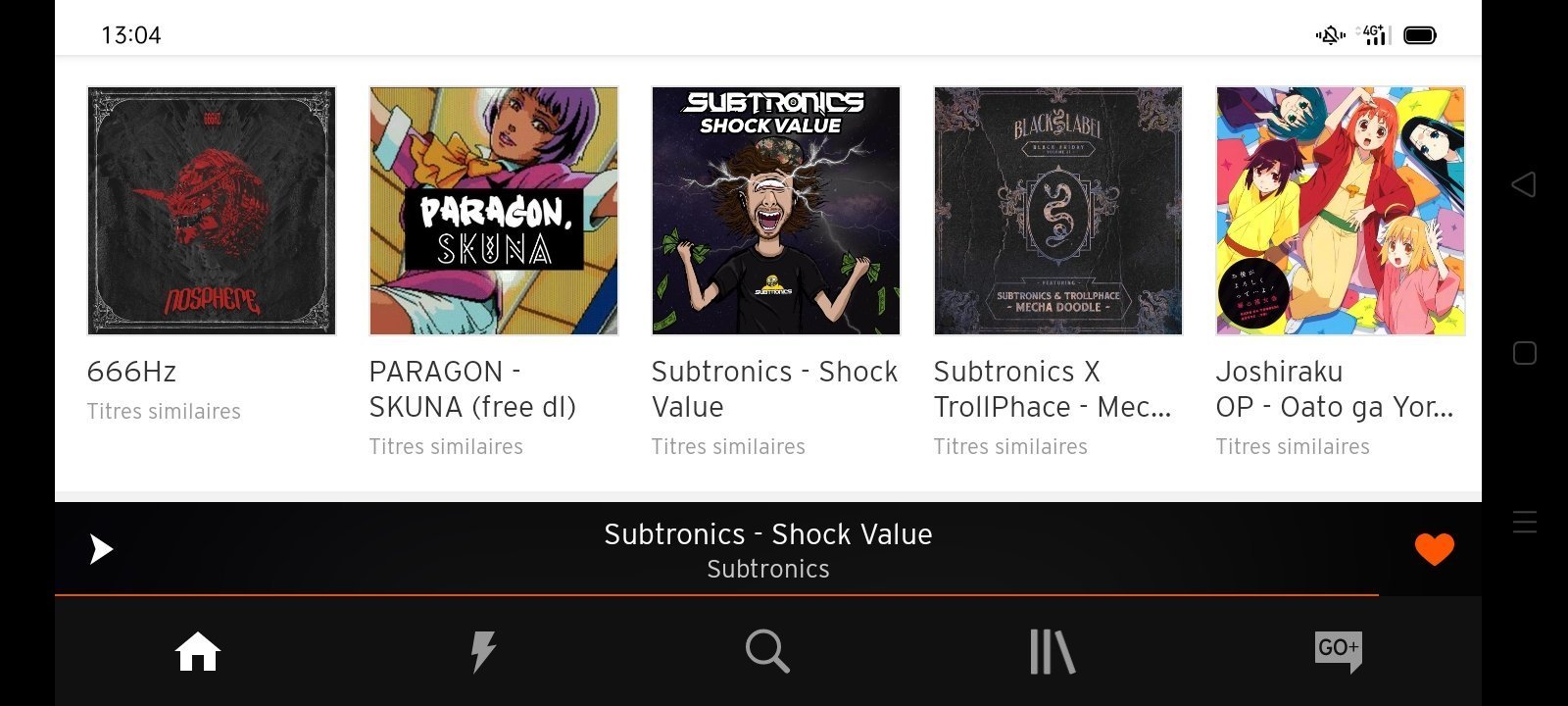Image resolution: width=1568 pixels, height=706 pixels.
Task: Select 'PARAGON - SKUNA (free dl)' title
Action: [472, 389]
